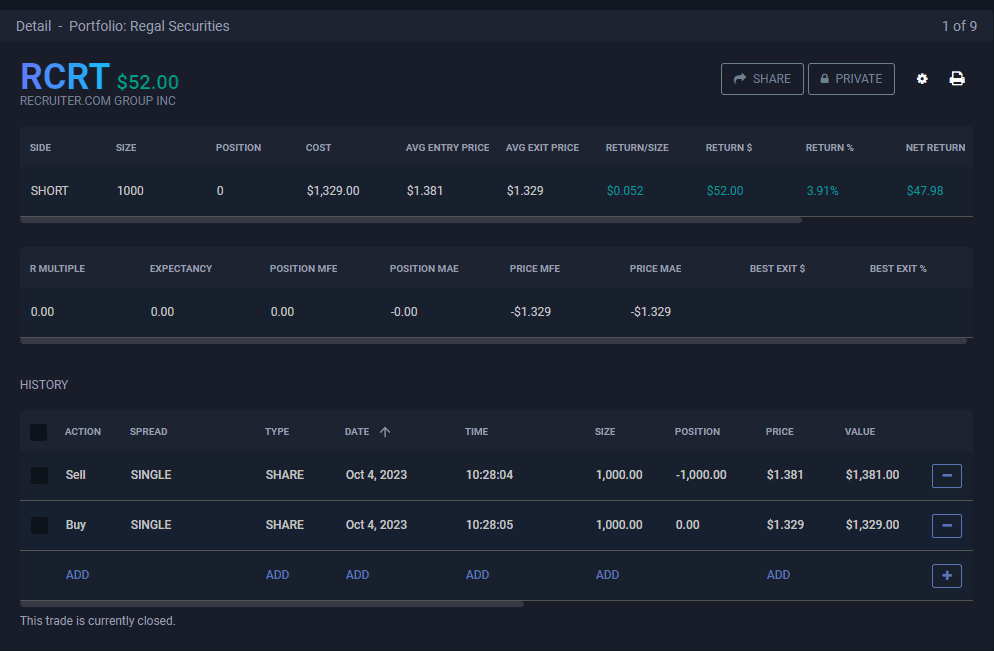
Task: Click ADD under the Date column
Action: click(357, 575)
